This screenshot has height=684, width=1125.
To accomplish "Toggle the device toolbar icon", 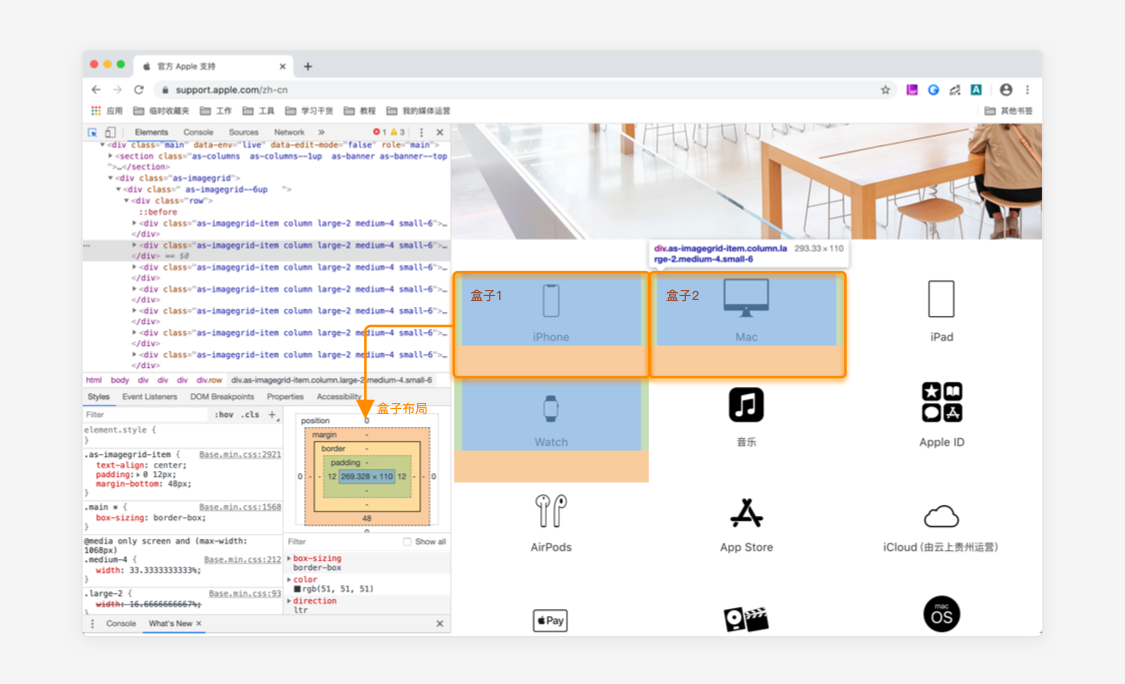I will (110, 133).
